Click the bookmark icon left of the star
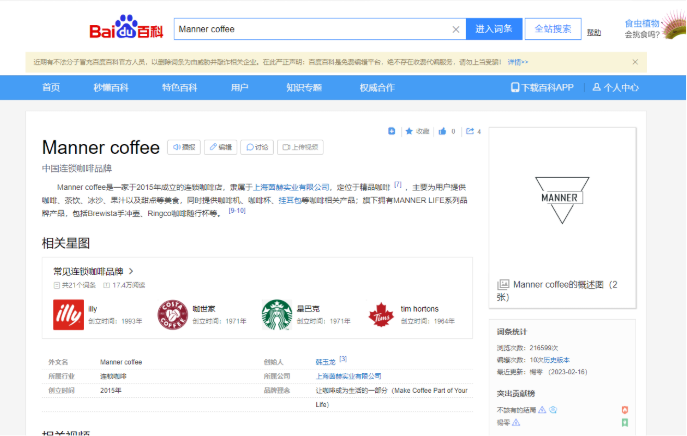 pyautogui.click(x=392, y=131)
